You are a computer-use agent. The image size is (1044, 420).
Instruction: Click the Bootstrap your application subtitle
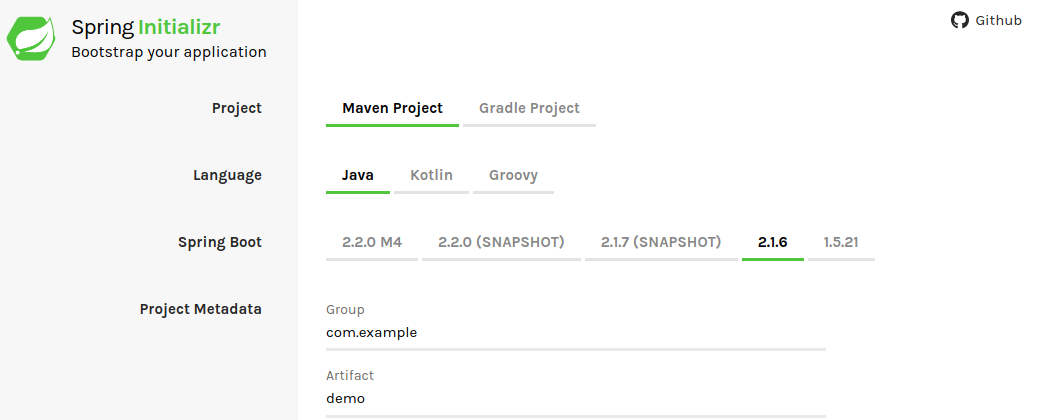pos(169,52)
